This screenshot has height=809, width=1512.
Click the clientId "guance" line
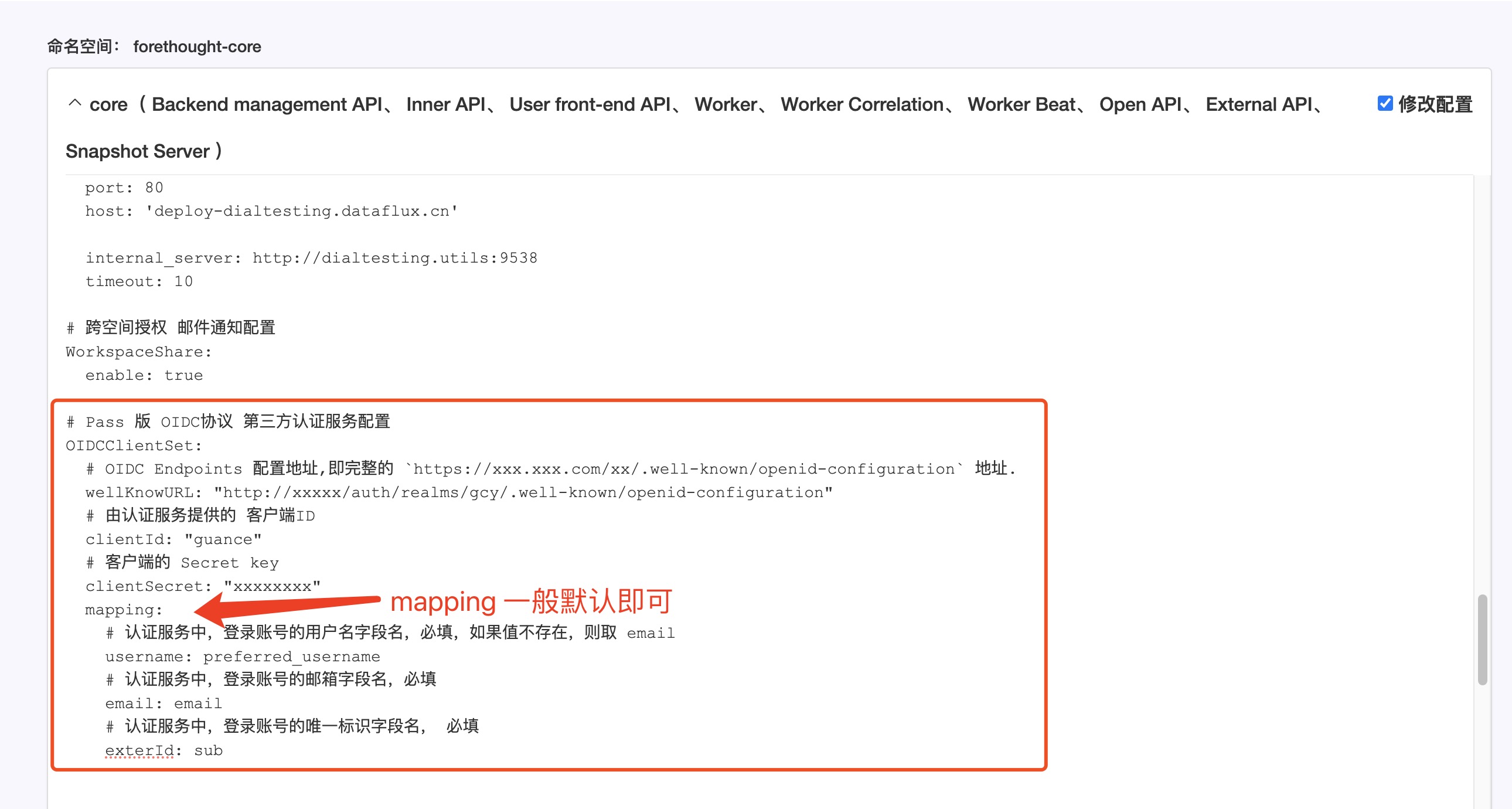(x=173, y=539)
